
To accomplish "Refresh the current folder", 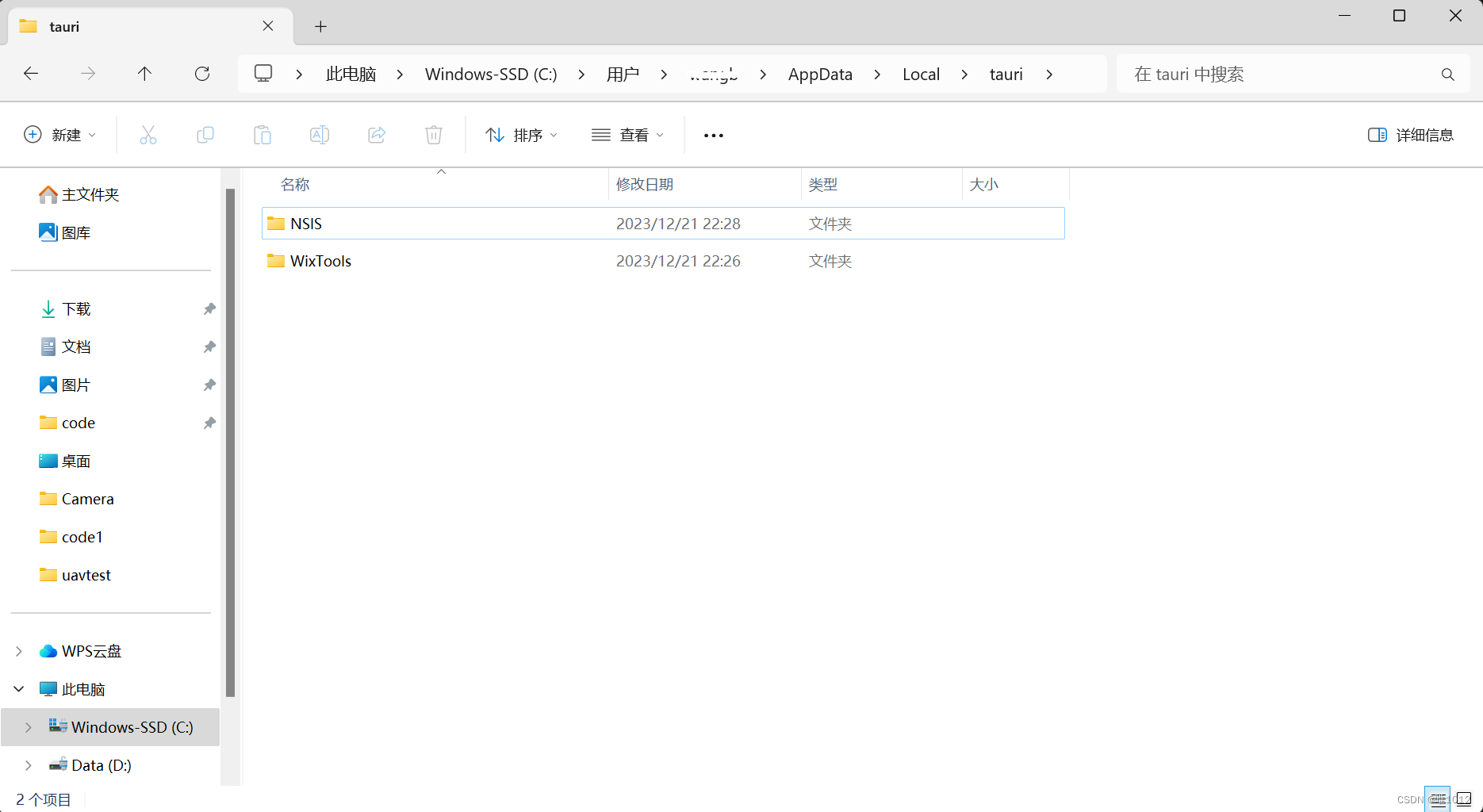I will (x=202, y=74).
